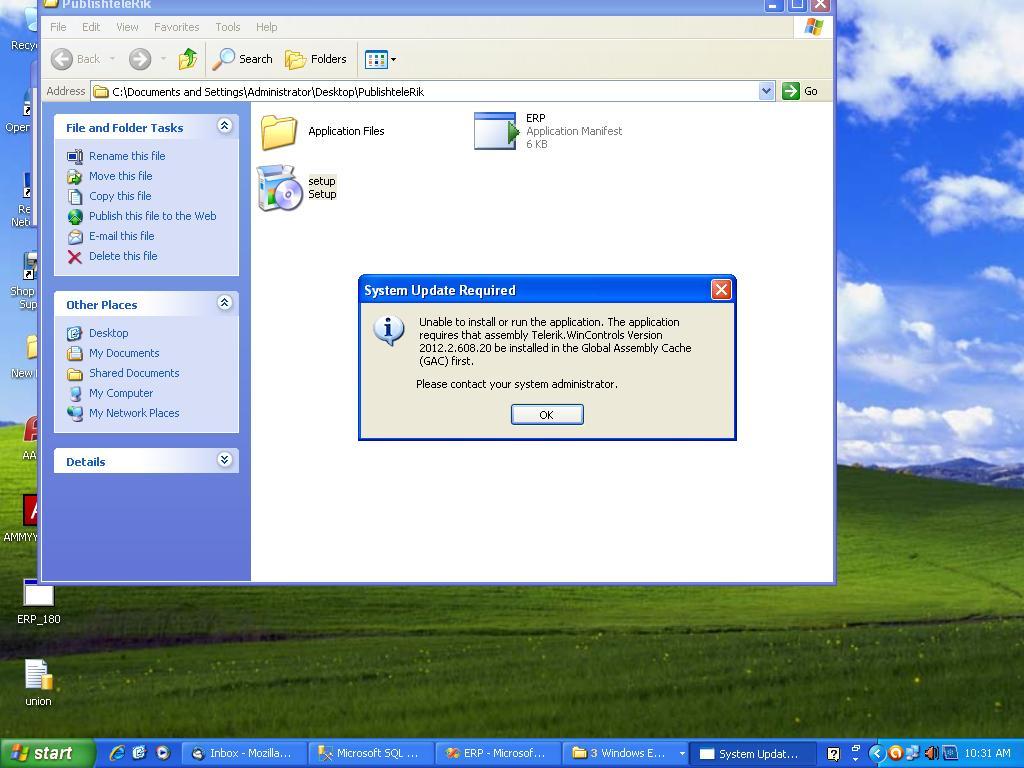The image size is (1024, 768).
Task: Click the help question mark tray icon
Action: 833,754
